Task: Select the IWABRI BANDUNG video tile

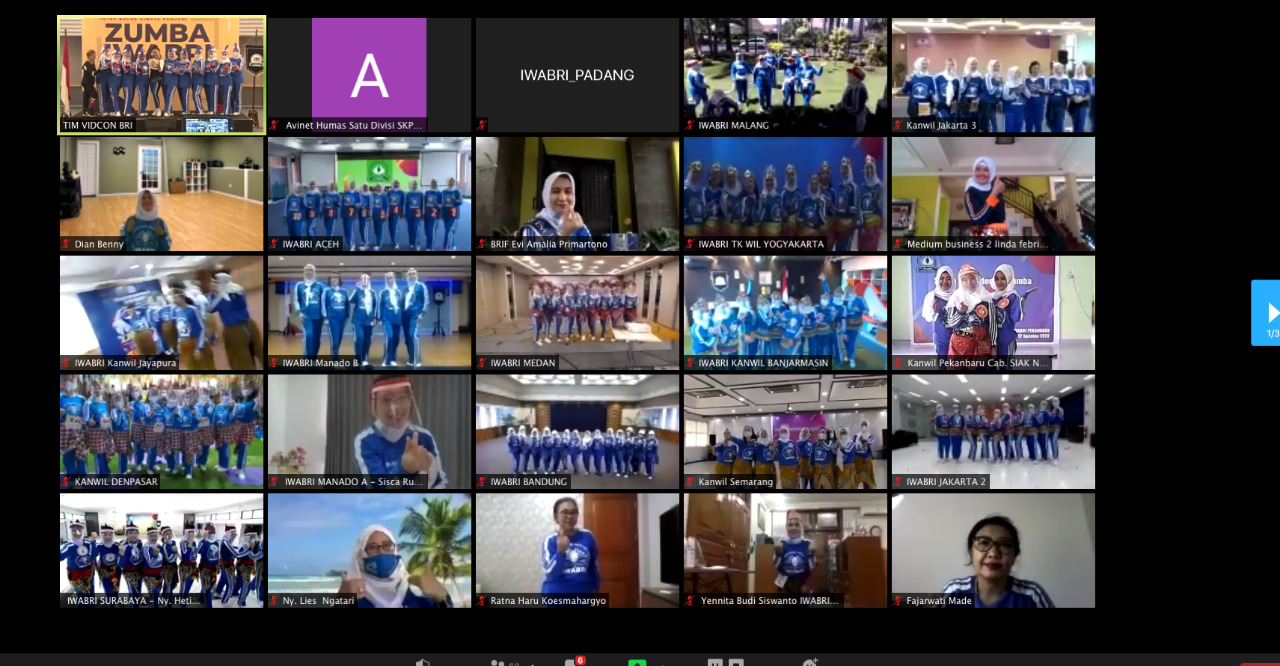Action: coord(577,430)
